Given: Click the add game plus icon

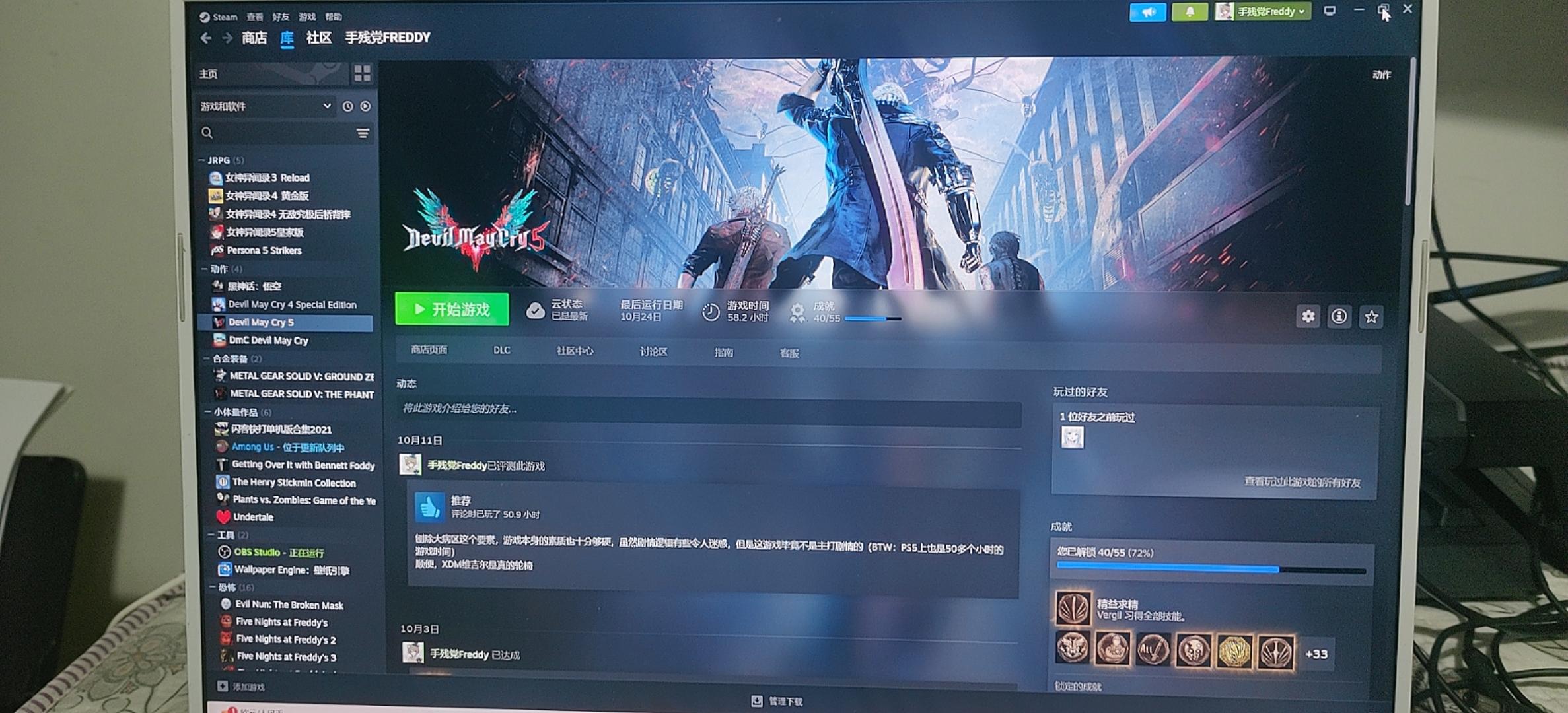Looking at the screenshot, I should 223,687.
